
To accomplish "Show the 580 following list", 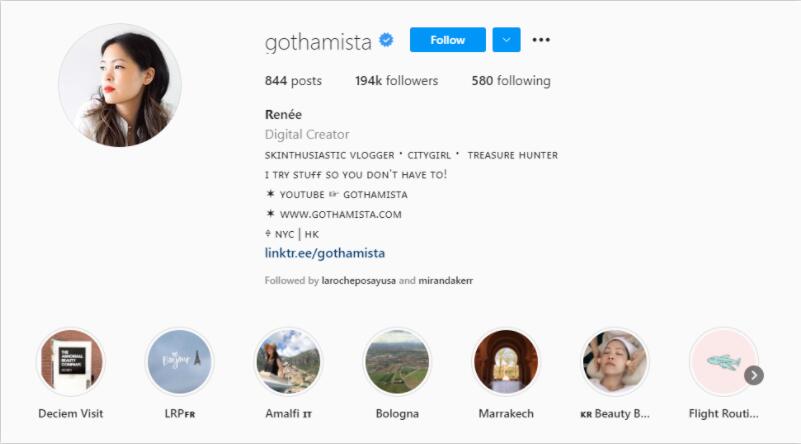I will point(510,81).
